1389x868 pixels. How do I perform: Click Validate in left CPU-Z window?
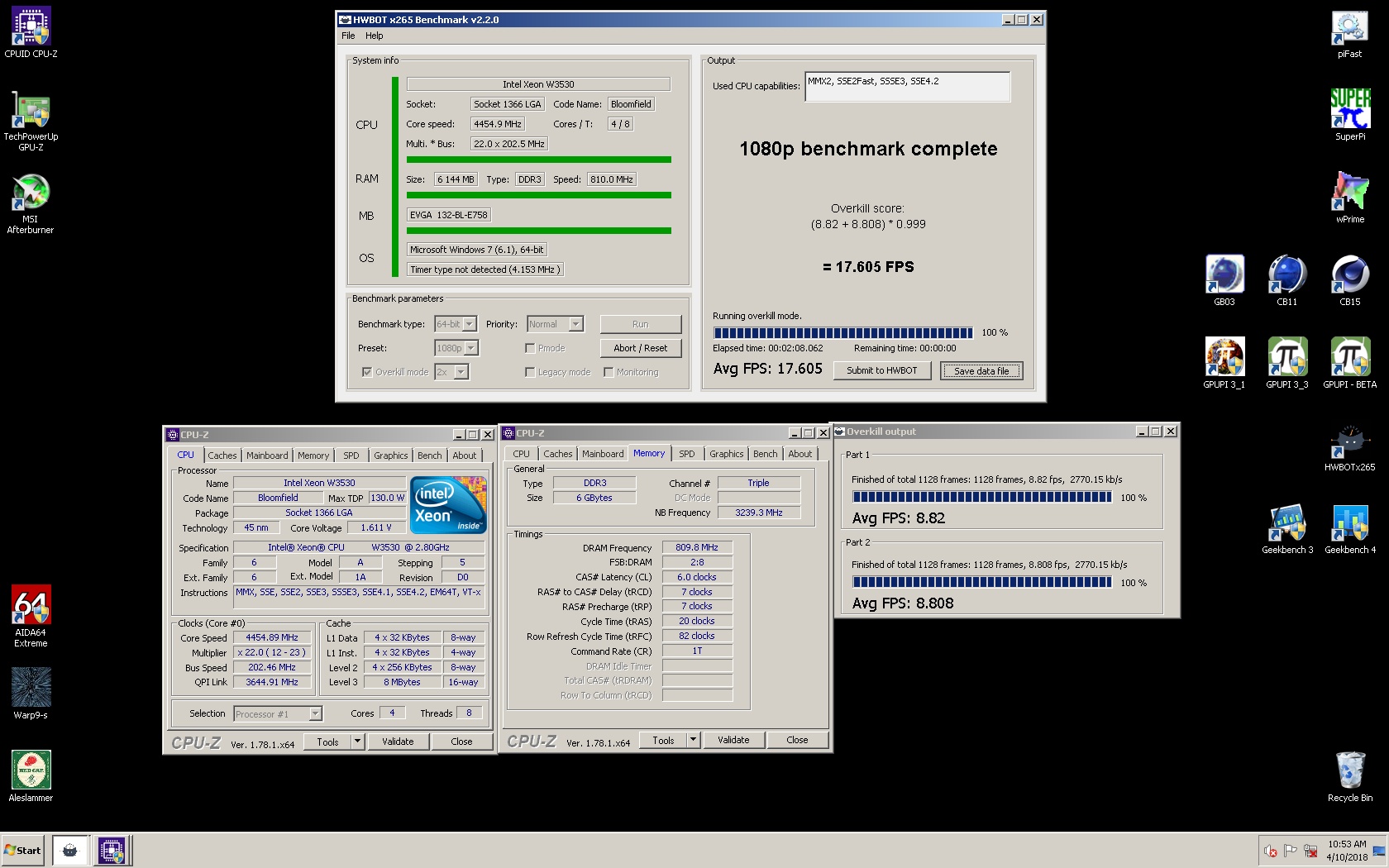point(398,741)
